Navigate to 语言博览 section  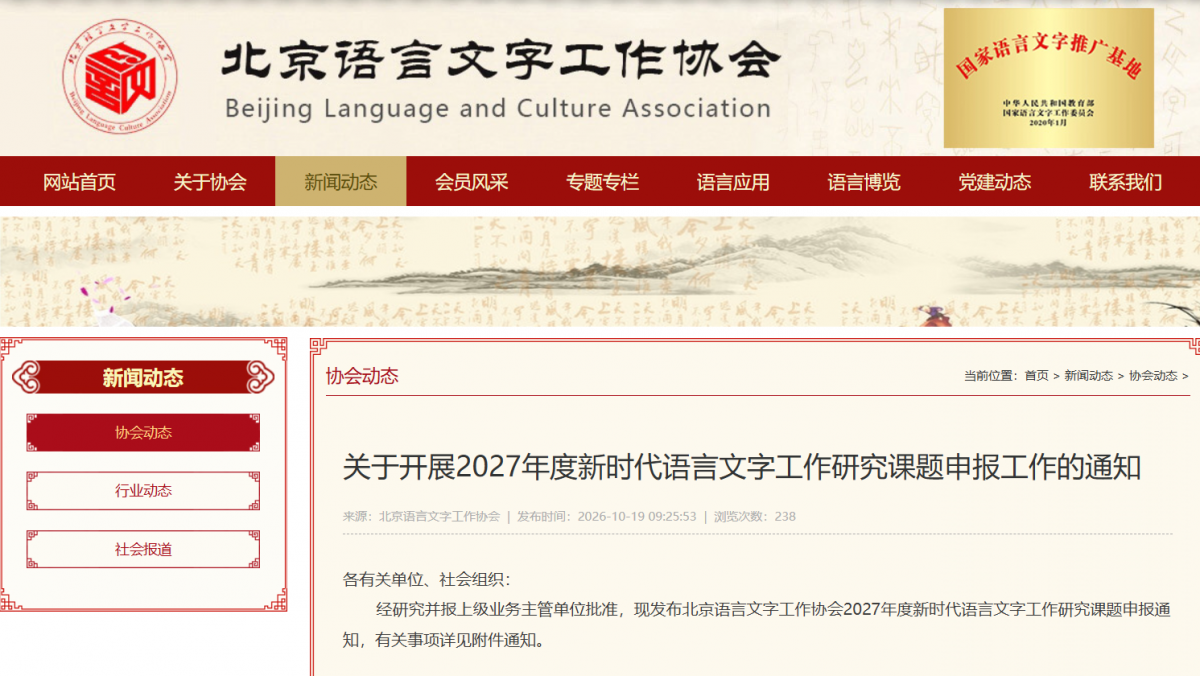tap(864, 182)
